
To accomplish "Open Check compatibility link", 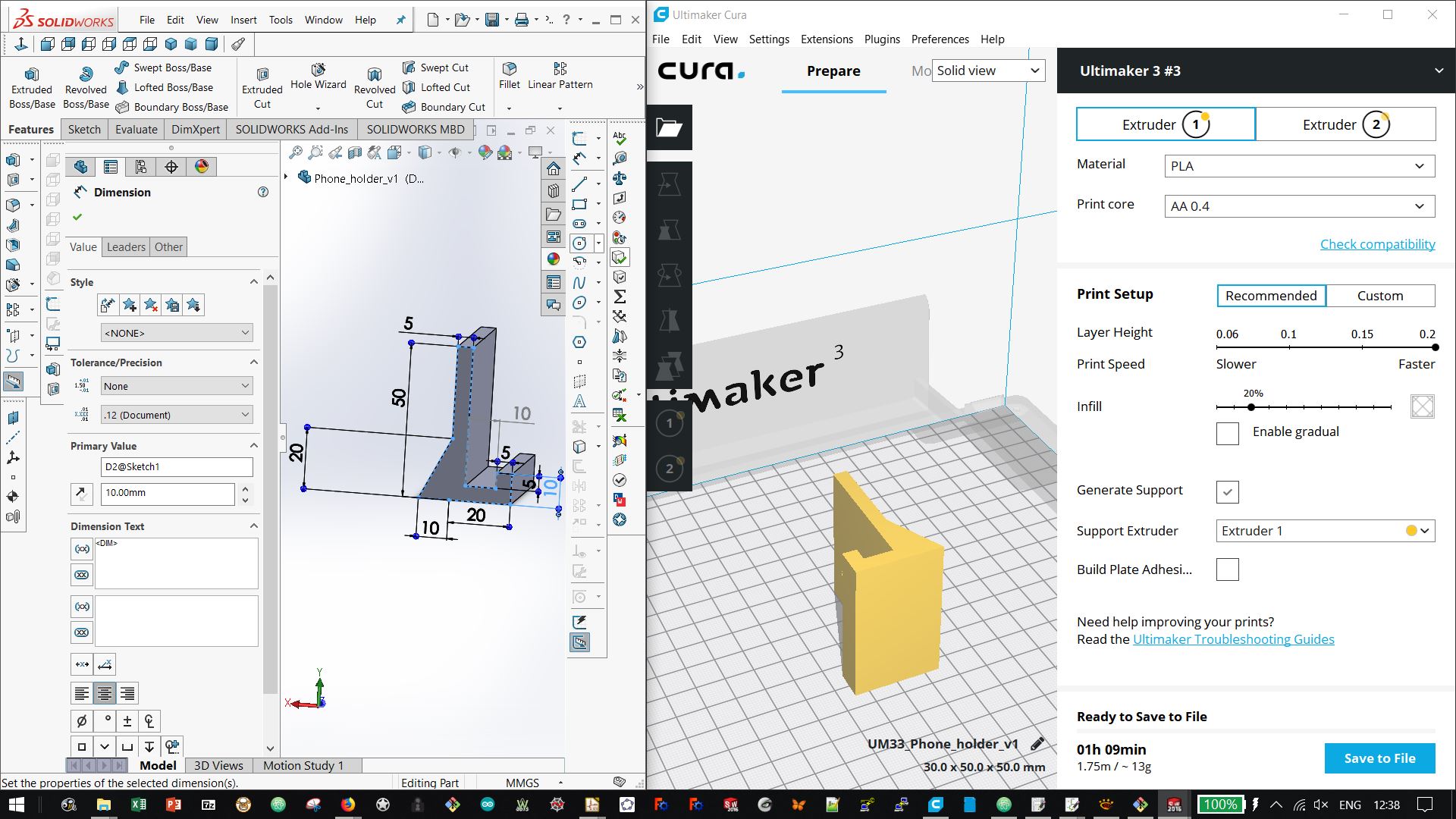I will tap(1377, 244).
